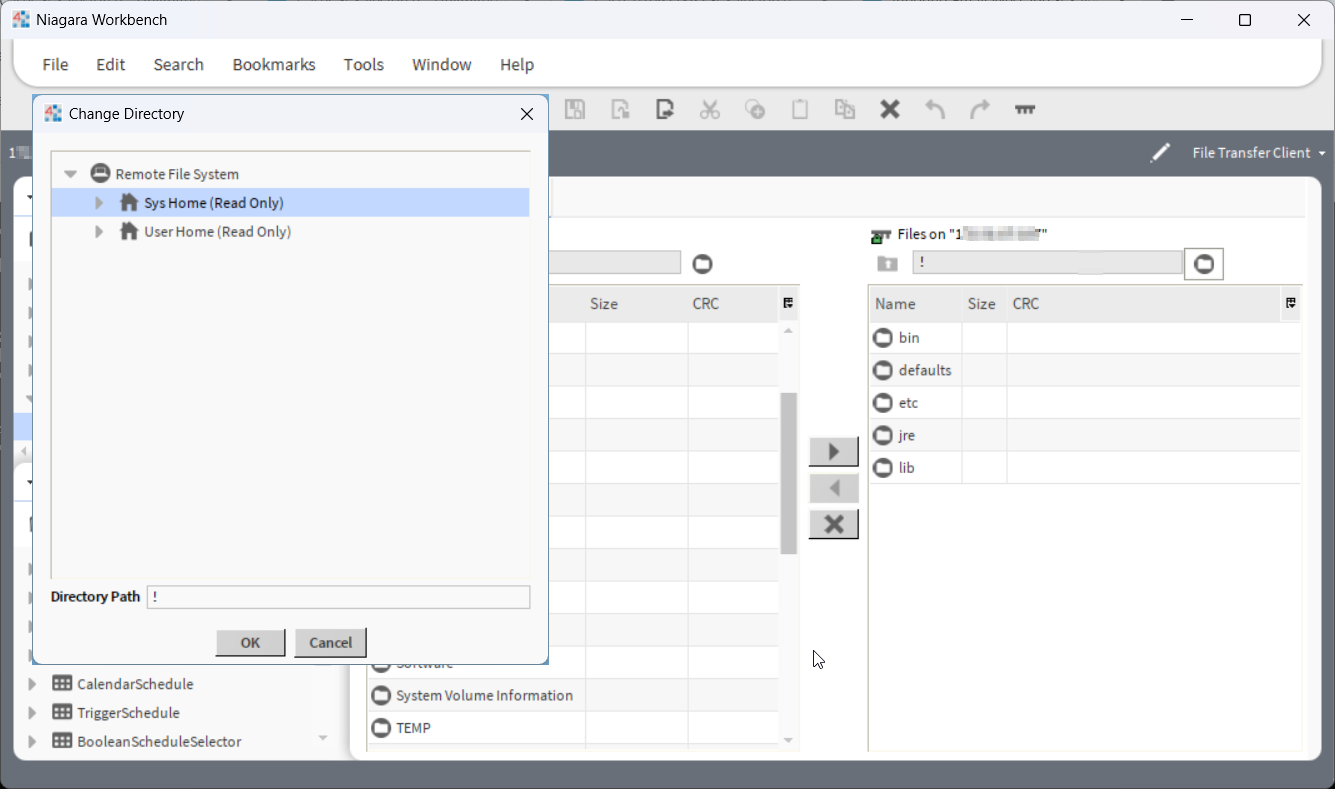Click the pencil edit icon near File Transfer Client
Image resolution: width=1335 pixels, height=789 pixels.
(x=1160, y=153)
